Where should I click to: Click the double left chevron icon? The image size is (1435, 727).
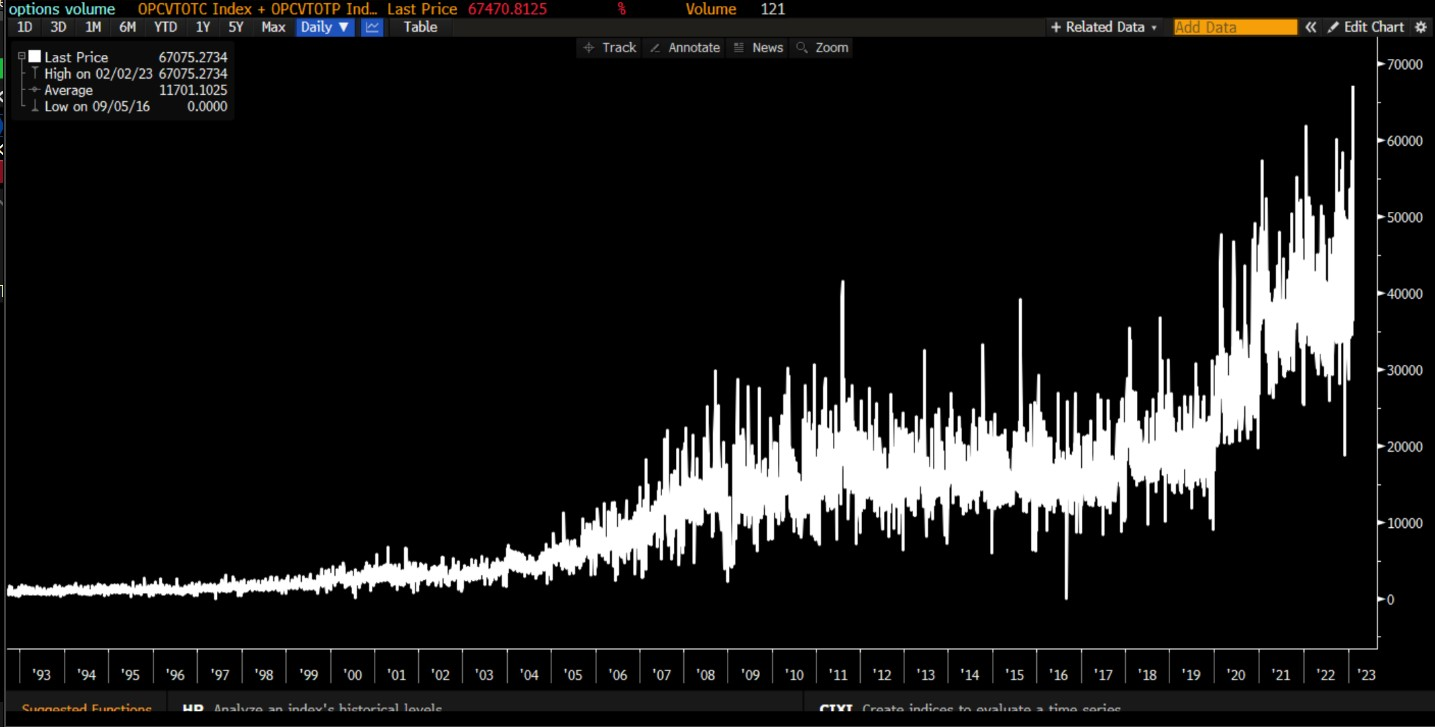(1310, 27)
